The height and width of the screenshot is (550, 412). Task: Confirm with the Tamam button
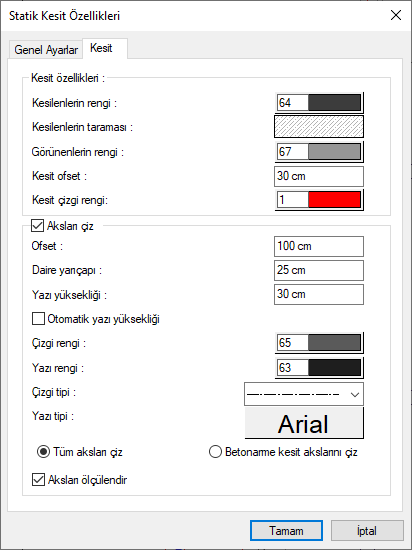[286, 530]
